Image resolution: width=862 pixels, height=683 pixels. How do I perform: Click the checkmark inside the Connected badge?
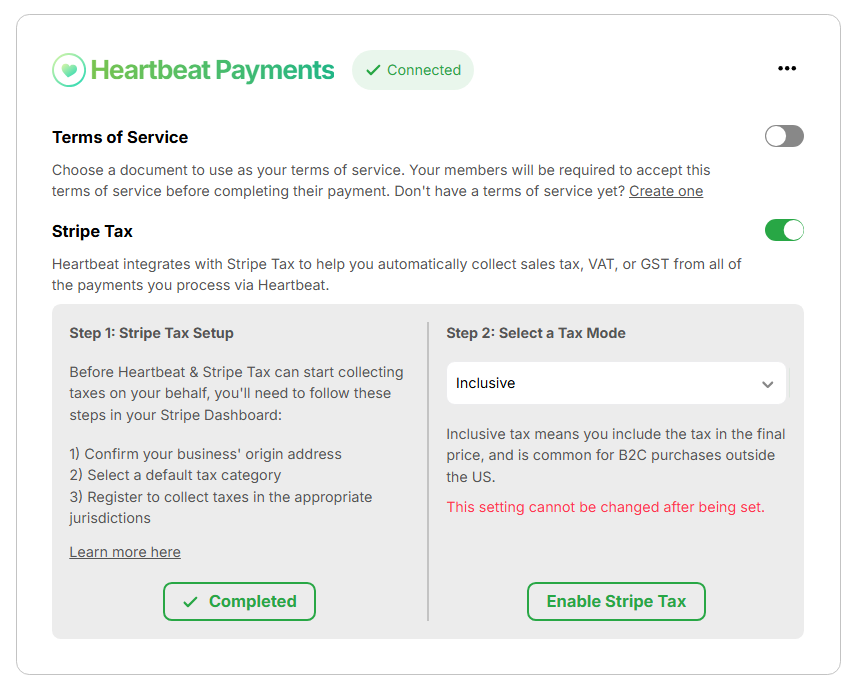[x=373, y=70]
